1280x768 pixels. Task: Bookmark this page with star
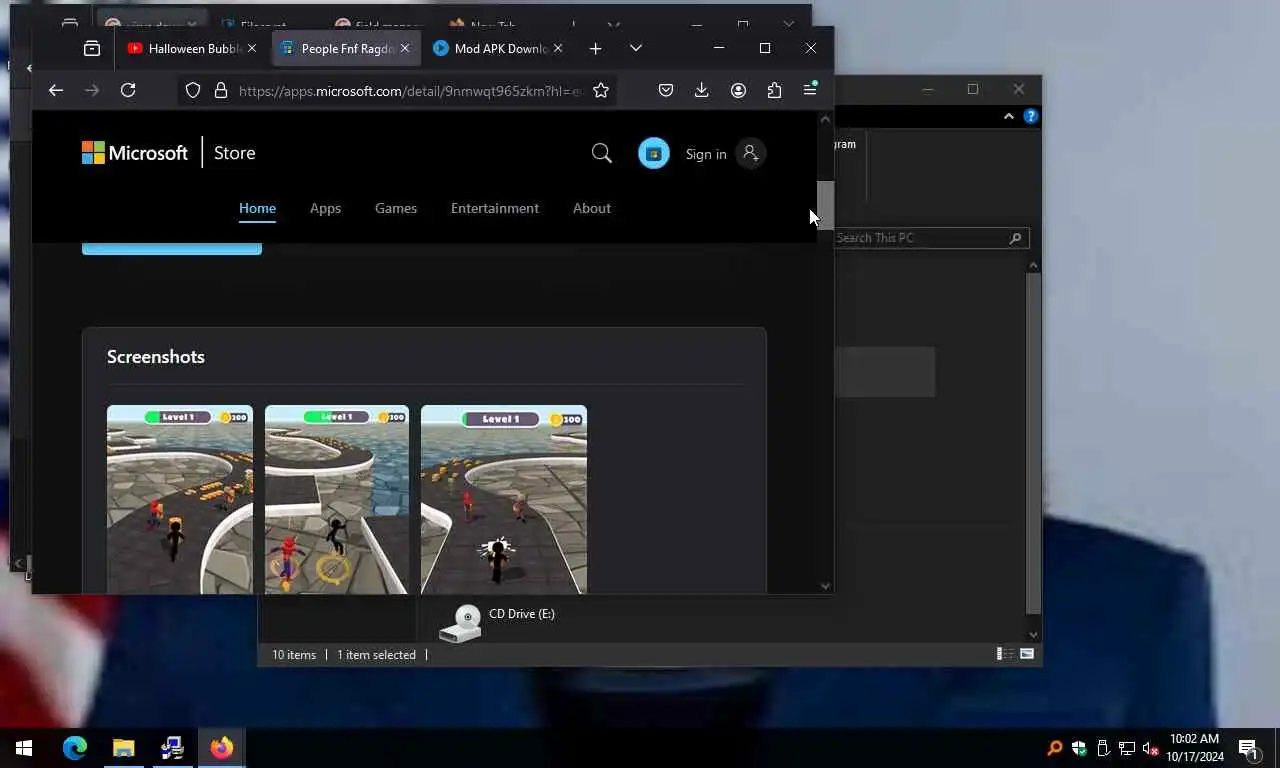(x=601, y=90)
